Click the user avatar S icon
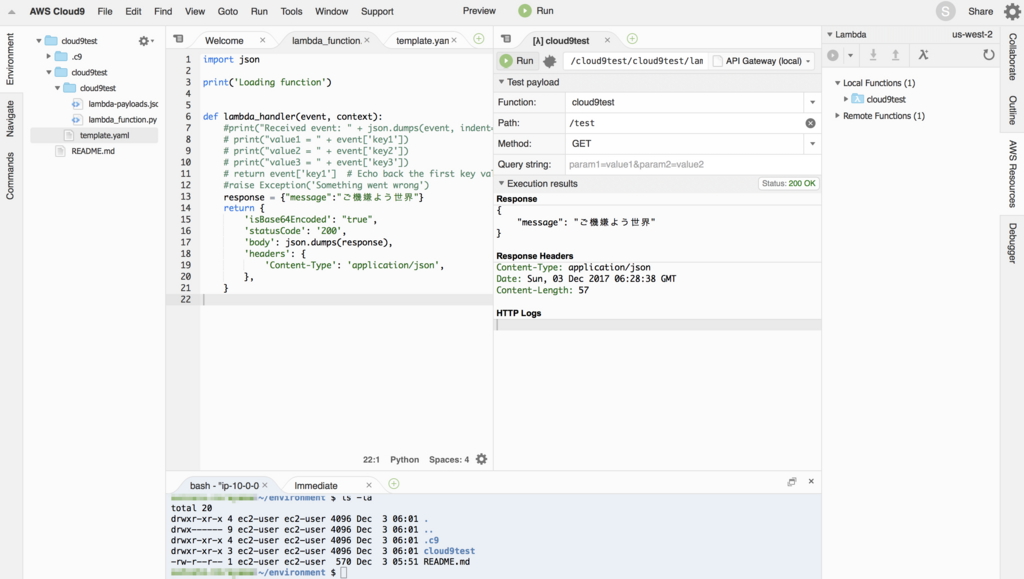Screen dimensions: 1024x579 point(945,11)
